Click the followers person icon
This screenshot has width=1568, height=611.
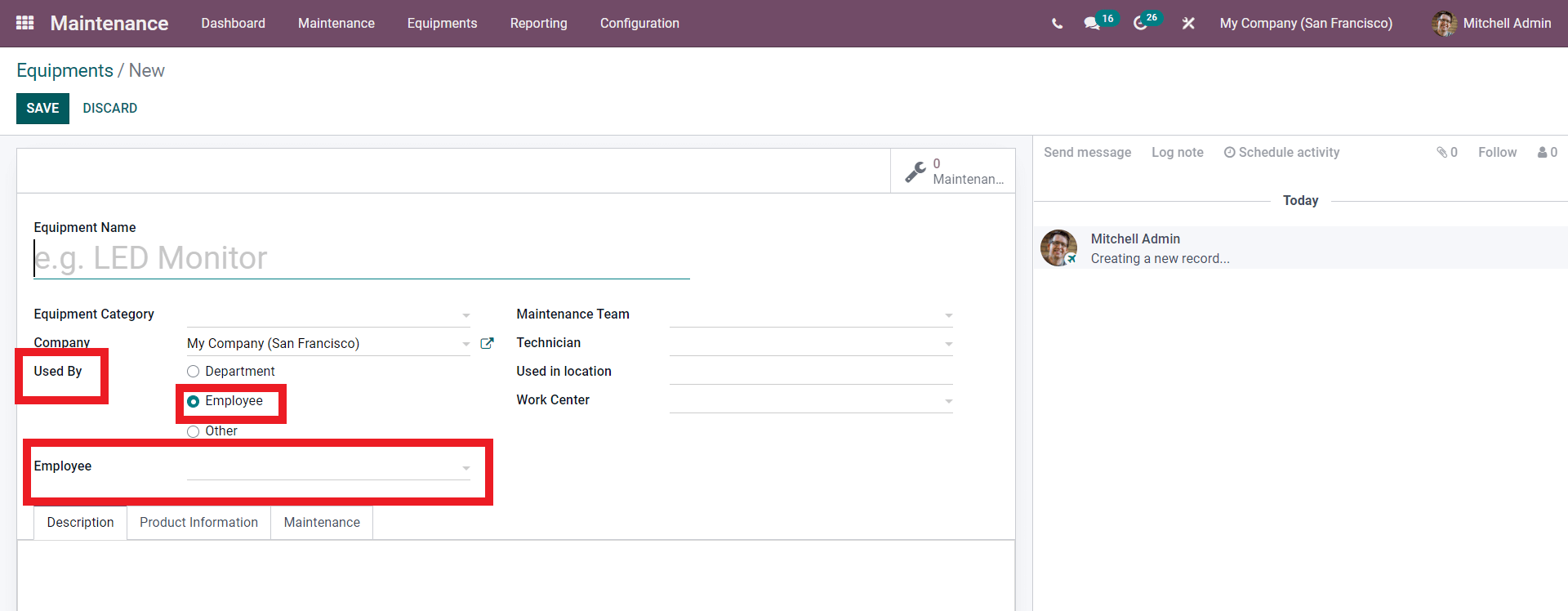pyautogui.click(x=1542, y=152)
